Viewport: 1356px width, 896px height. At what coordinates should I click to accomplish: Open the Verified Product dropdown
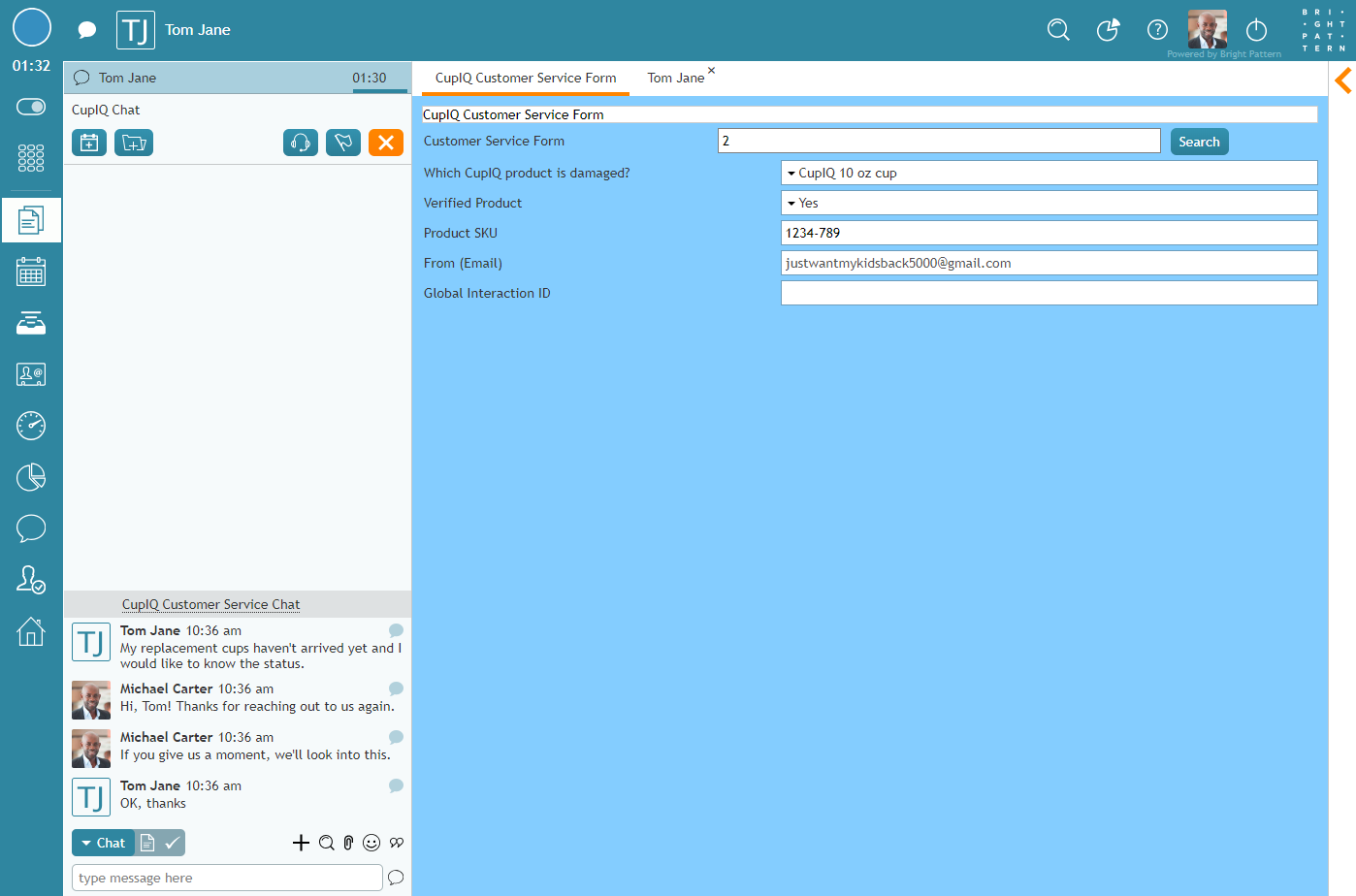click(1049, 203)
